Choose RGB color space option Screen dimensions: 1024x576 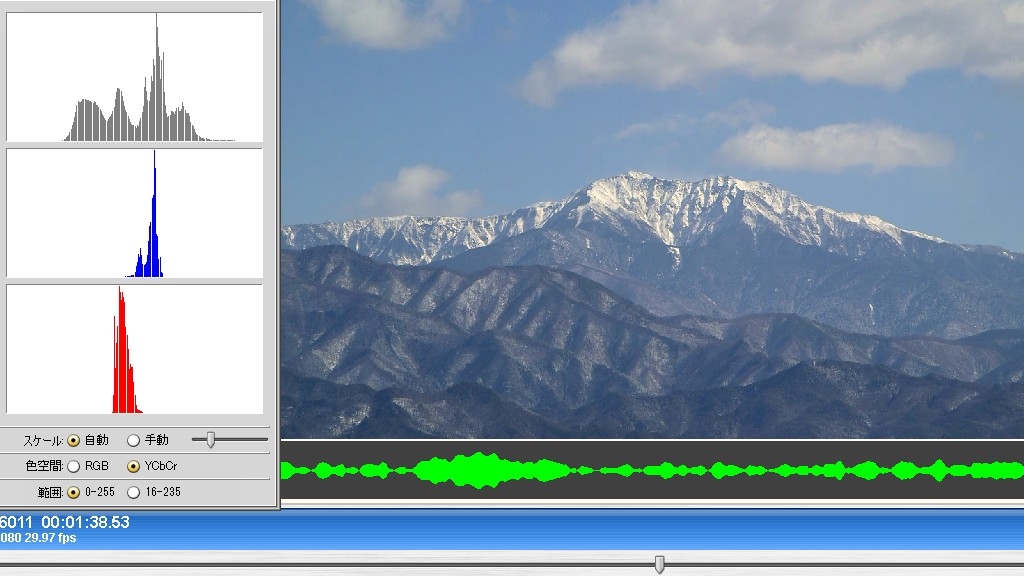(x=74, y=466)
